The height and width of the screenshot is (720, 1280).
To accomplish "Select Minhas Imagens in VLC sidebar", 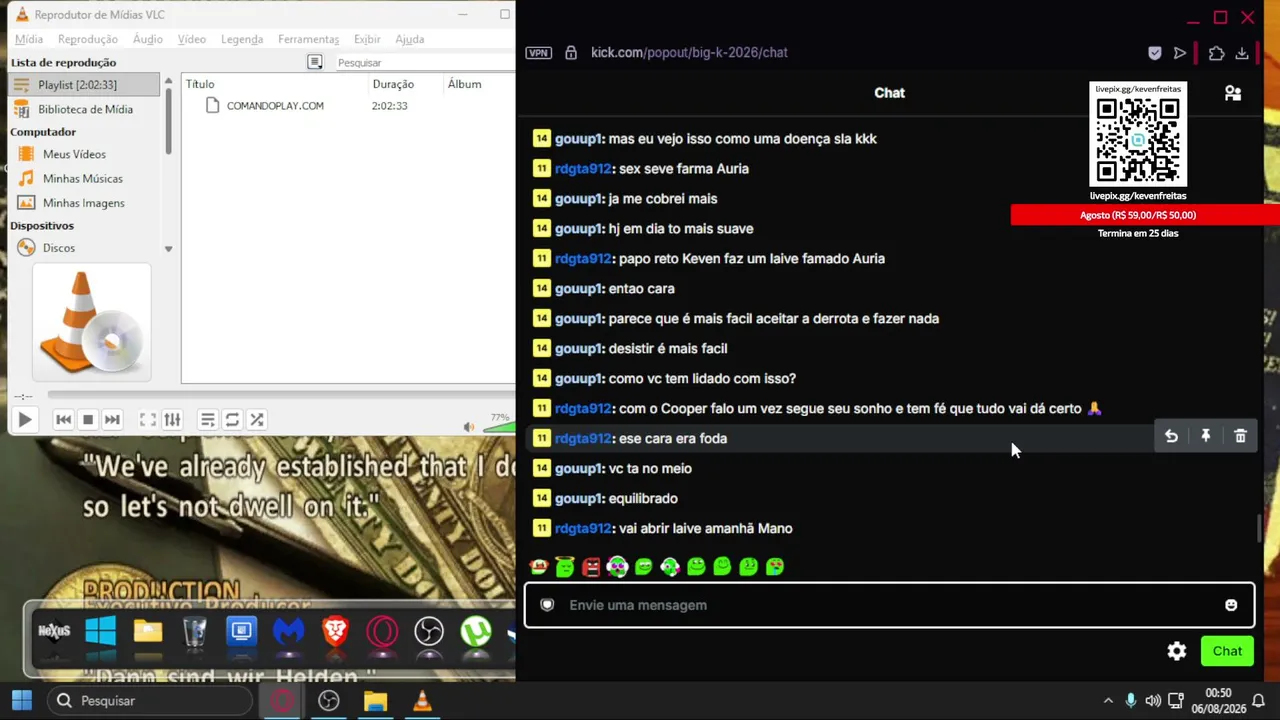I will coord(83,203).
